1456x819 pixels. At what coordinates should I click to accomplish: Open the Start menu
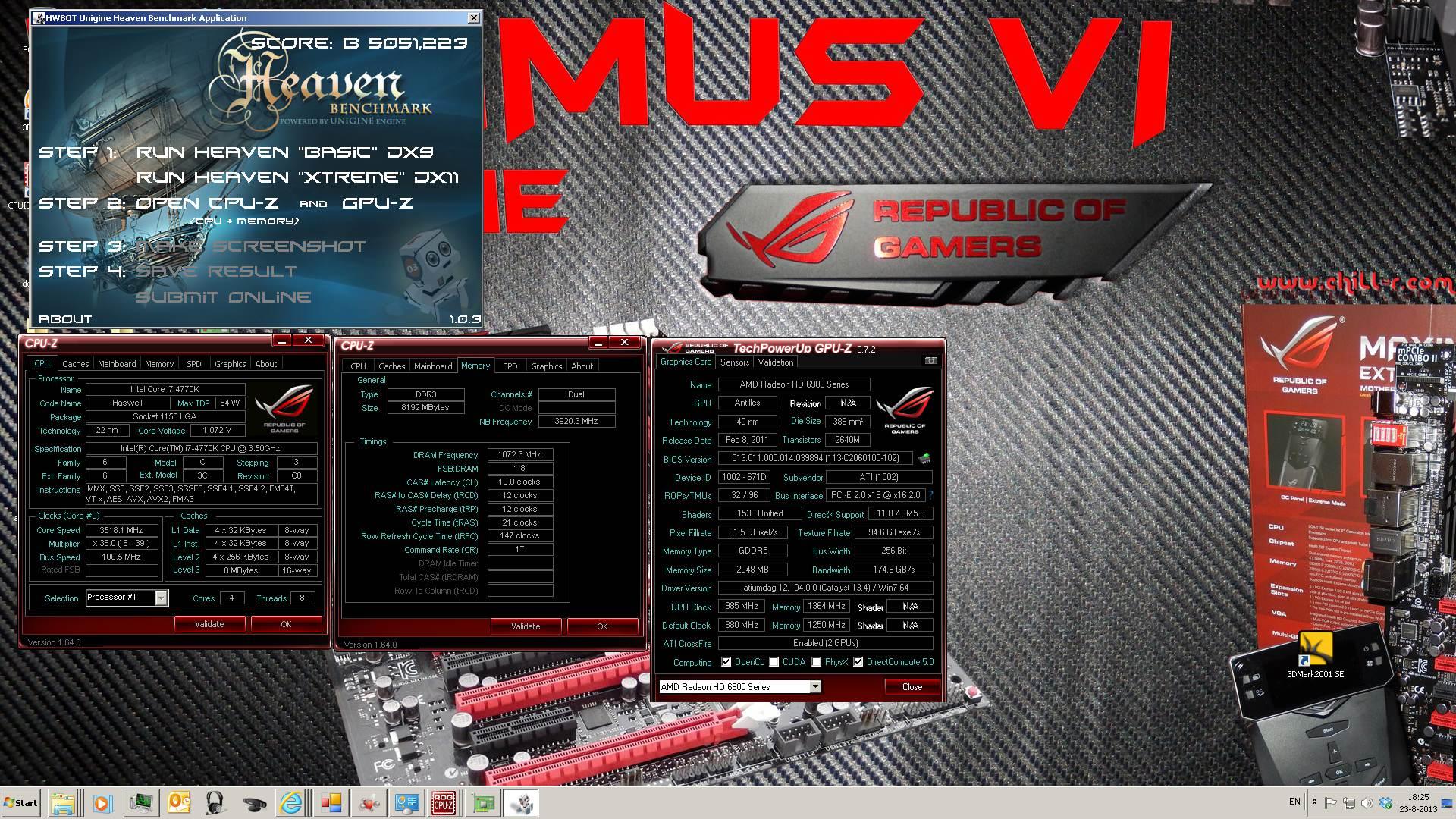click(21, 802)
